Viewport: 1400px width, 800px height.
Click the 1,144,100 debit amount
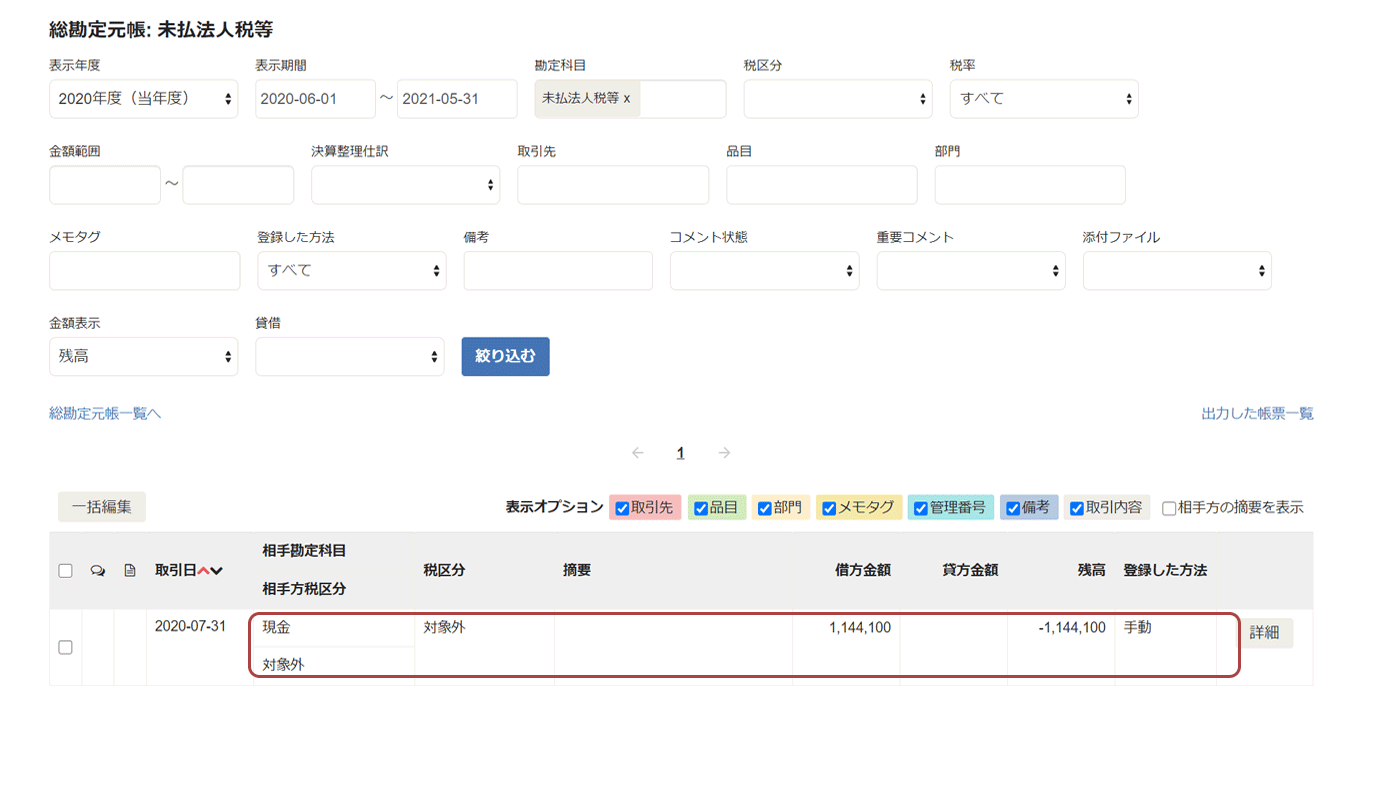859,628
